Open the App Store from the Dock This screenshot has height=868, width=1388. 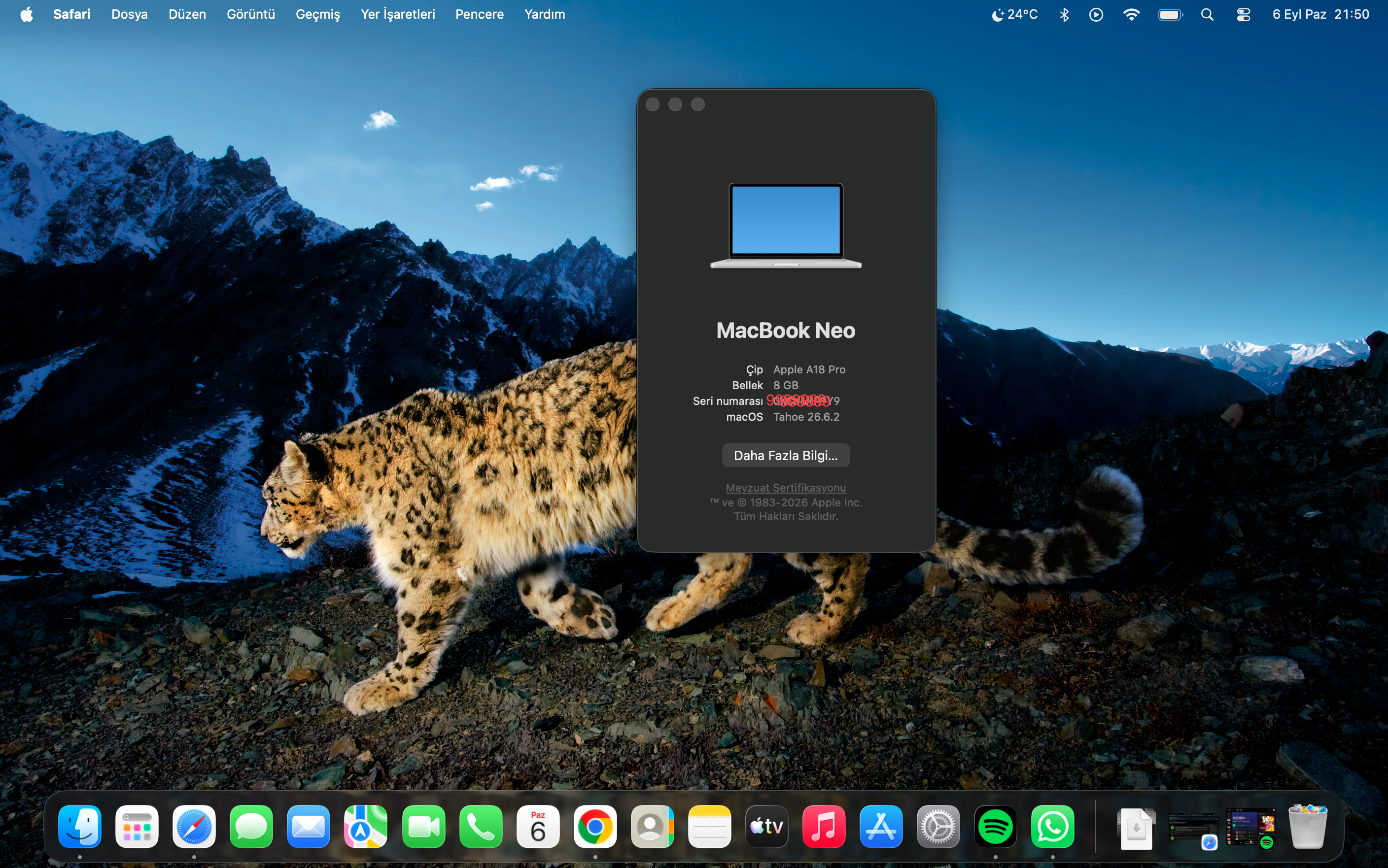(881, 827)
